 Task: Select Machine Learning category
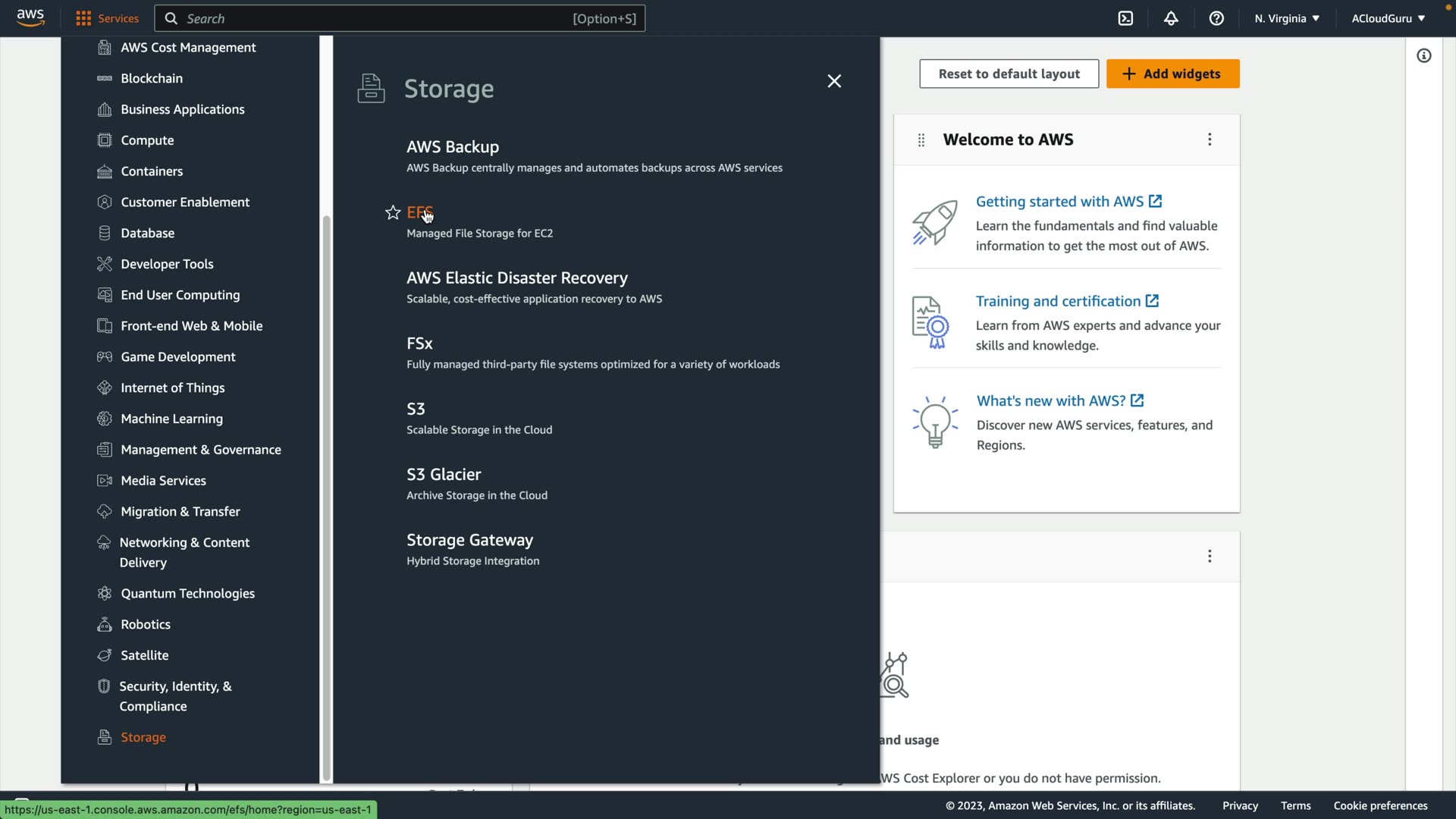[x=171, y=419]
